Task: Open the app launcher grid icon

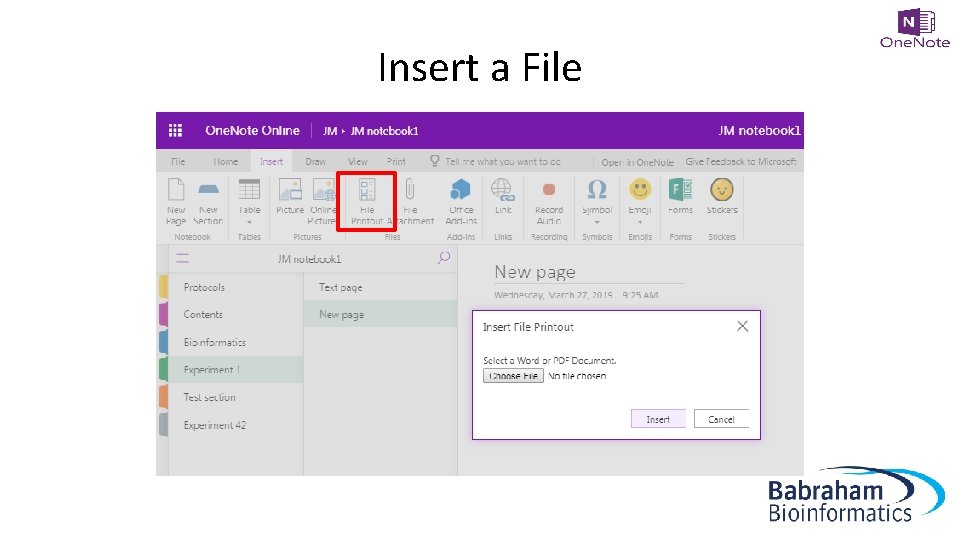Action: click(x=175, y=130)
